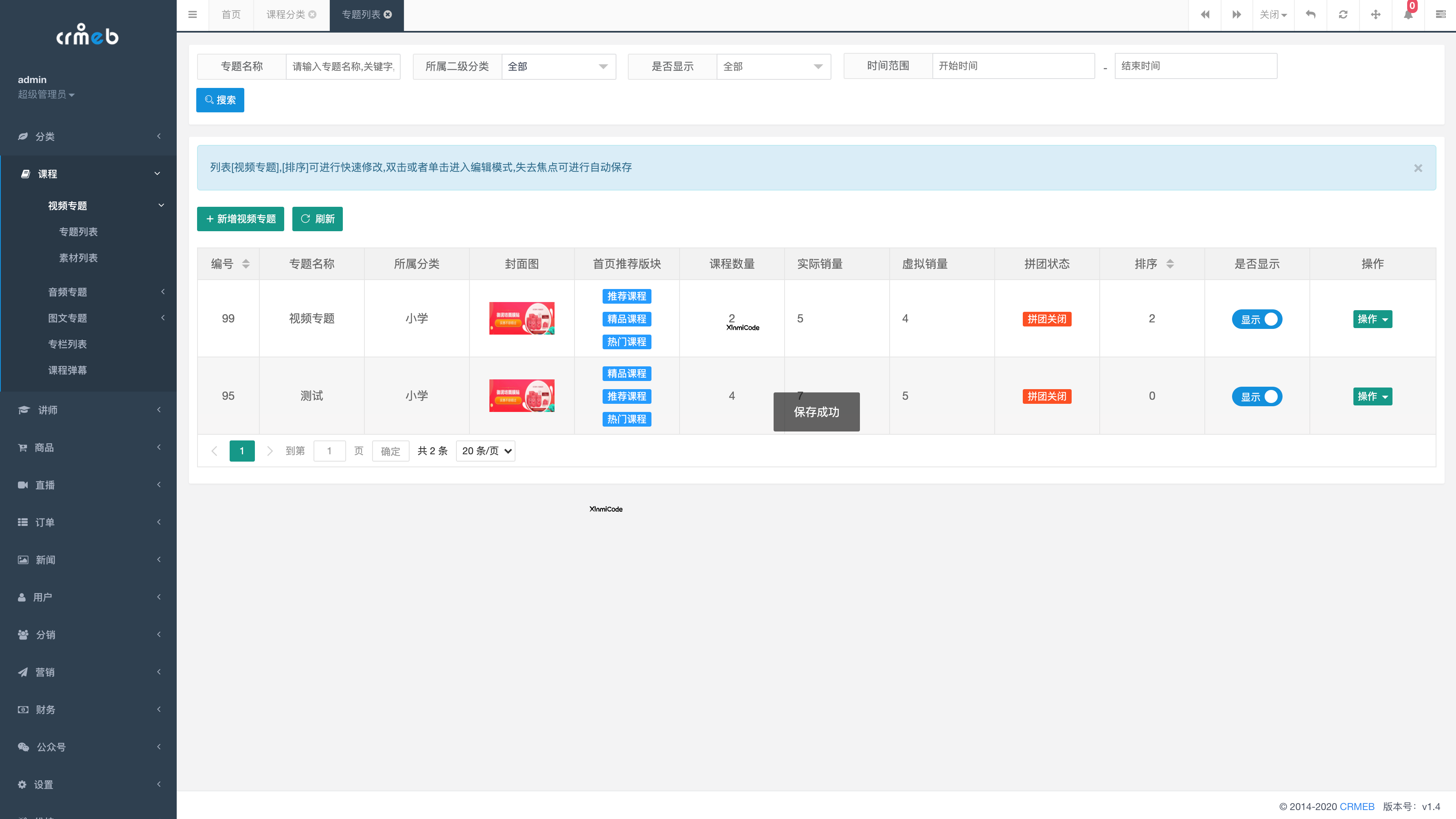Viewport: 1456px width, 819px height.
Task: Click the back arrow icon in top bar
Action: click(x=1310, y=15)
